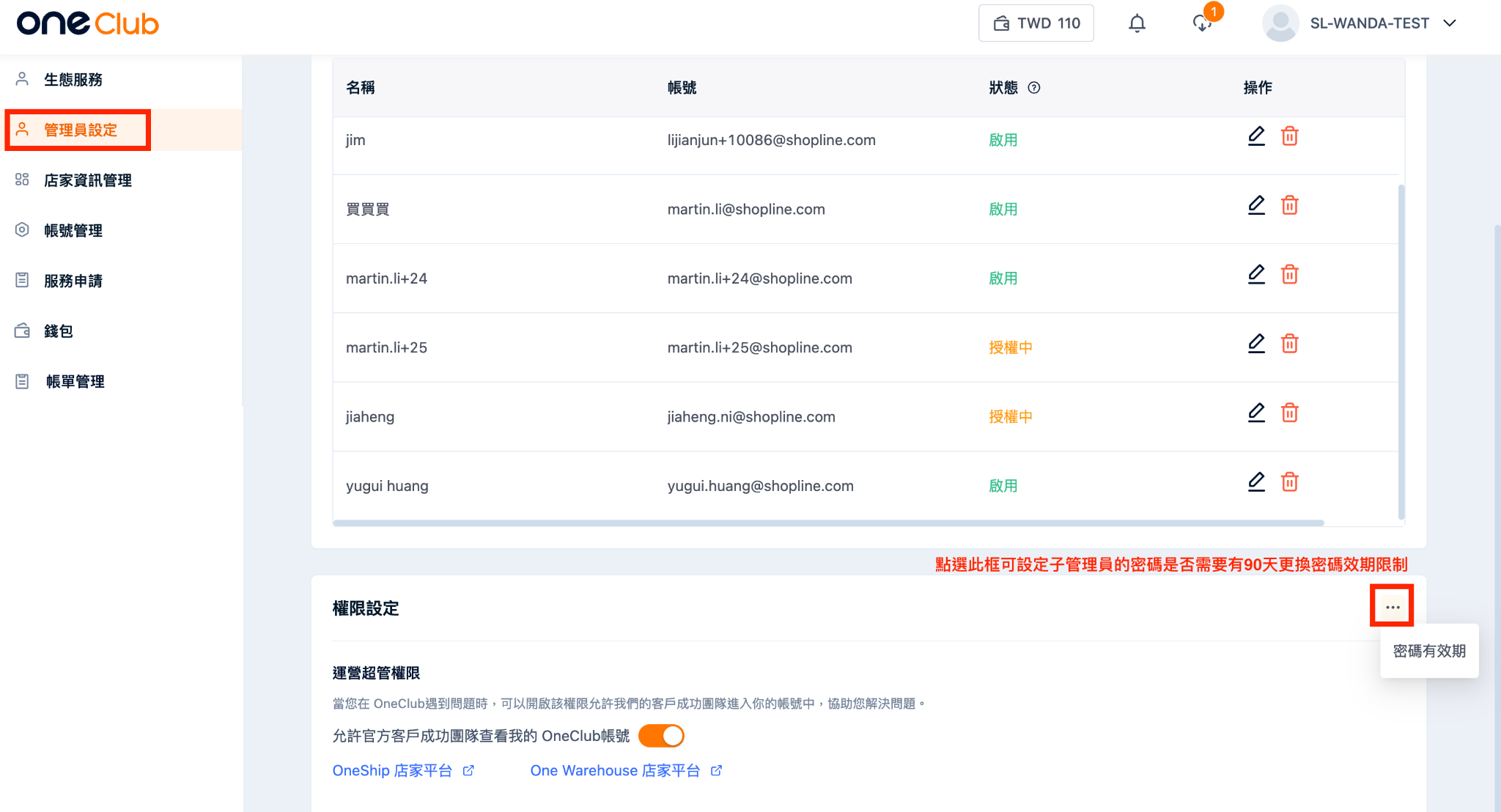This screenshot has width=1501, height=812.
Task: Expand the SL-WANDA-TEST account dropdown
Action: coord(1449,23)
